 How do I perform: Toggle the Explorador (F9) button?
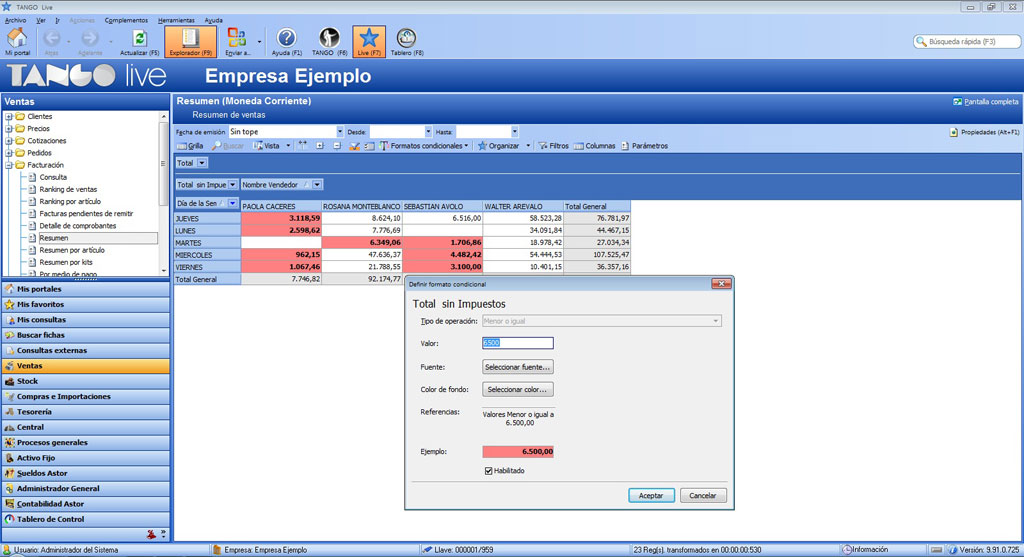point(190,42)
